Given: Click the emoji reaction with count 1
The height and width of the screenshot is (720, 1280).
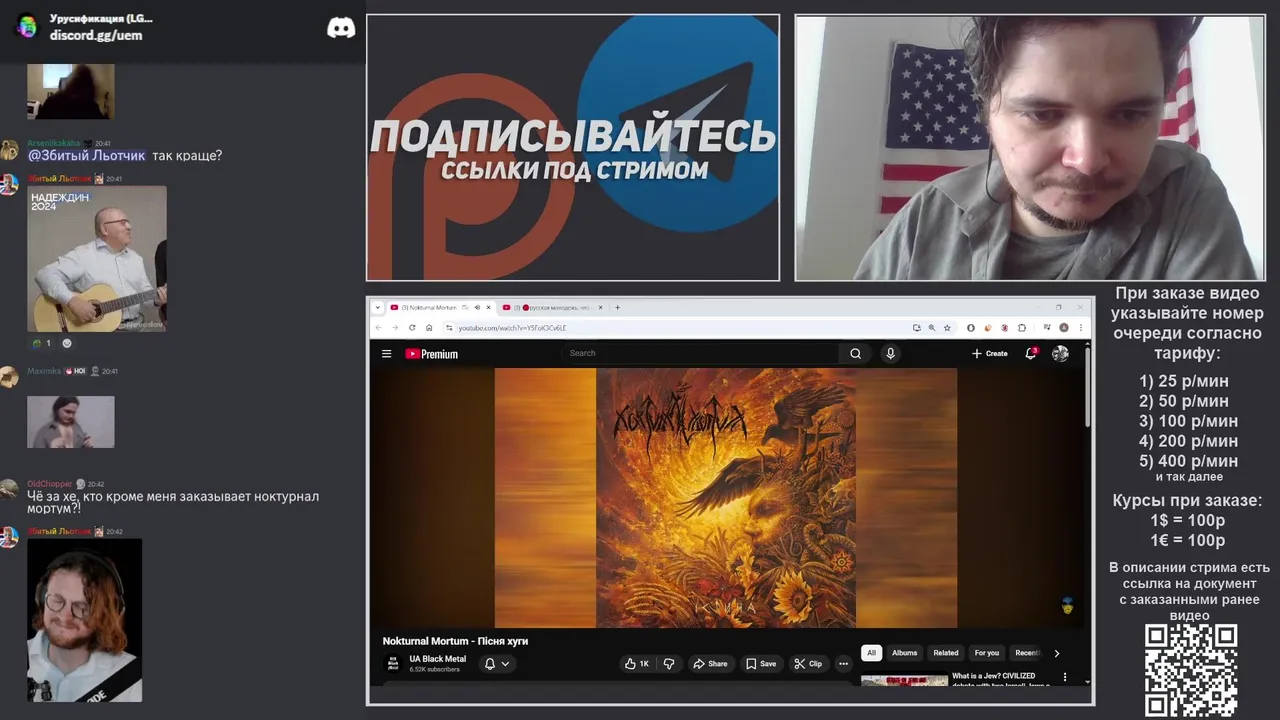Looking at the screenshot, I should pos(41,343).
